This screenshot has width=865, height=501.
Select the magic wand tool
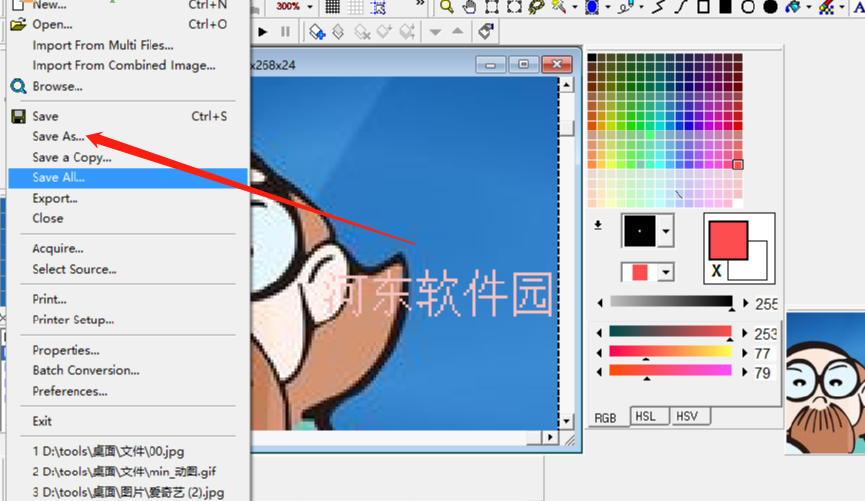[x=559, y=7]
